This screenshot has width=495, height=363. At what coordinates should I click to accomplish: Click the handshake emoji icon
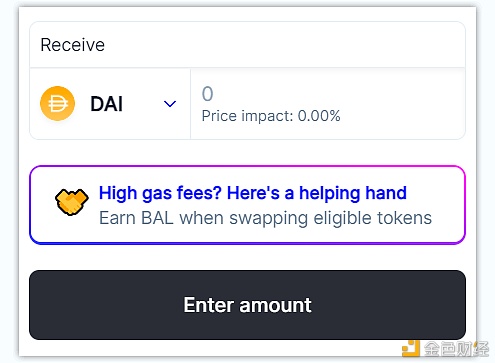click(x=72, y=202)
